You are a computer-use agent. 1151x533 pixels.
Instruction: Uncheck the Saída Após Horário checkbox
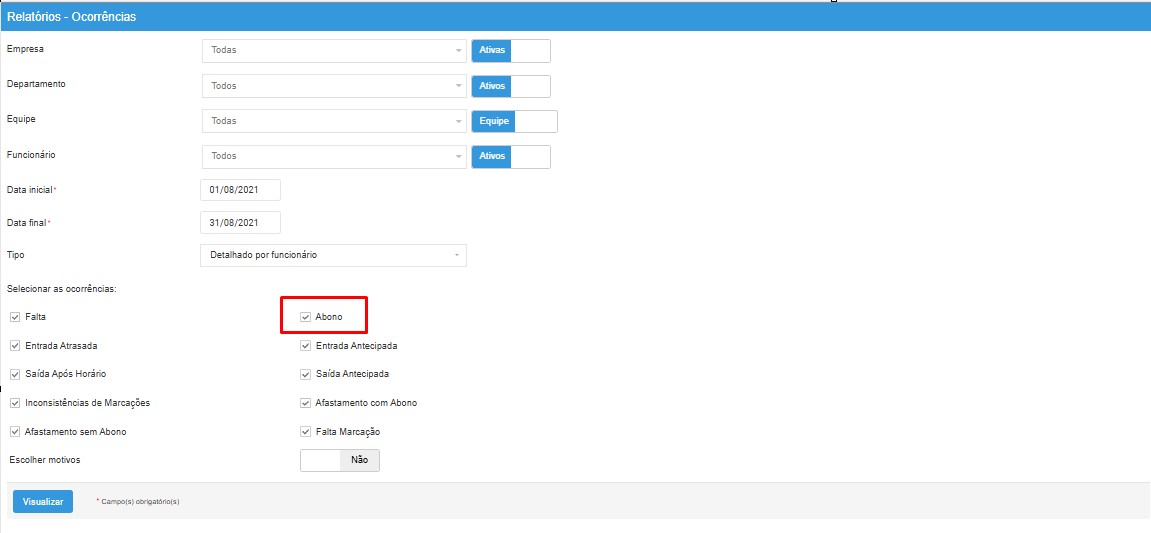pos(14,374)
